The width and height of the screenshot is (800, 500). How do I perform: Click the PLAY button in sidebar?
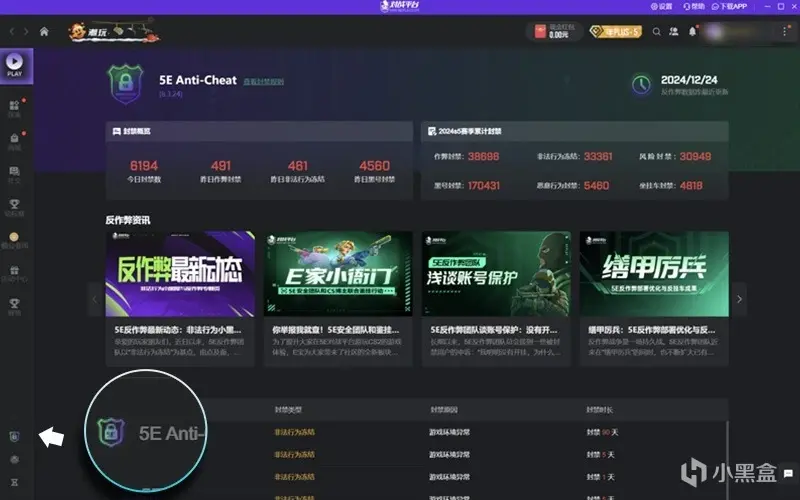[x=14, y=66]
